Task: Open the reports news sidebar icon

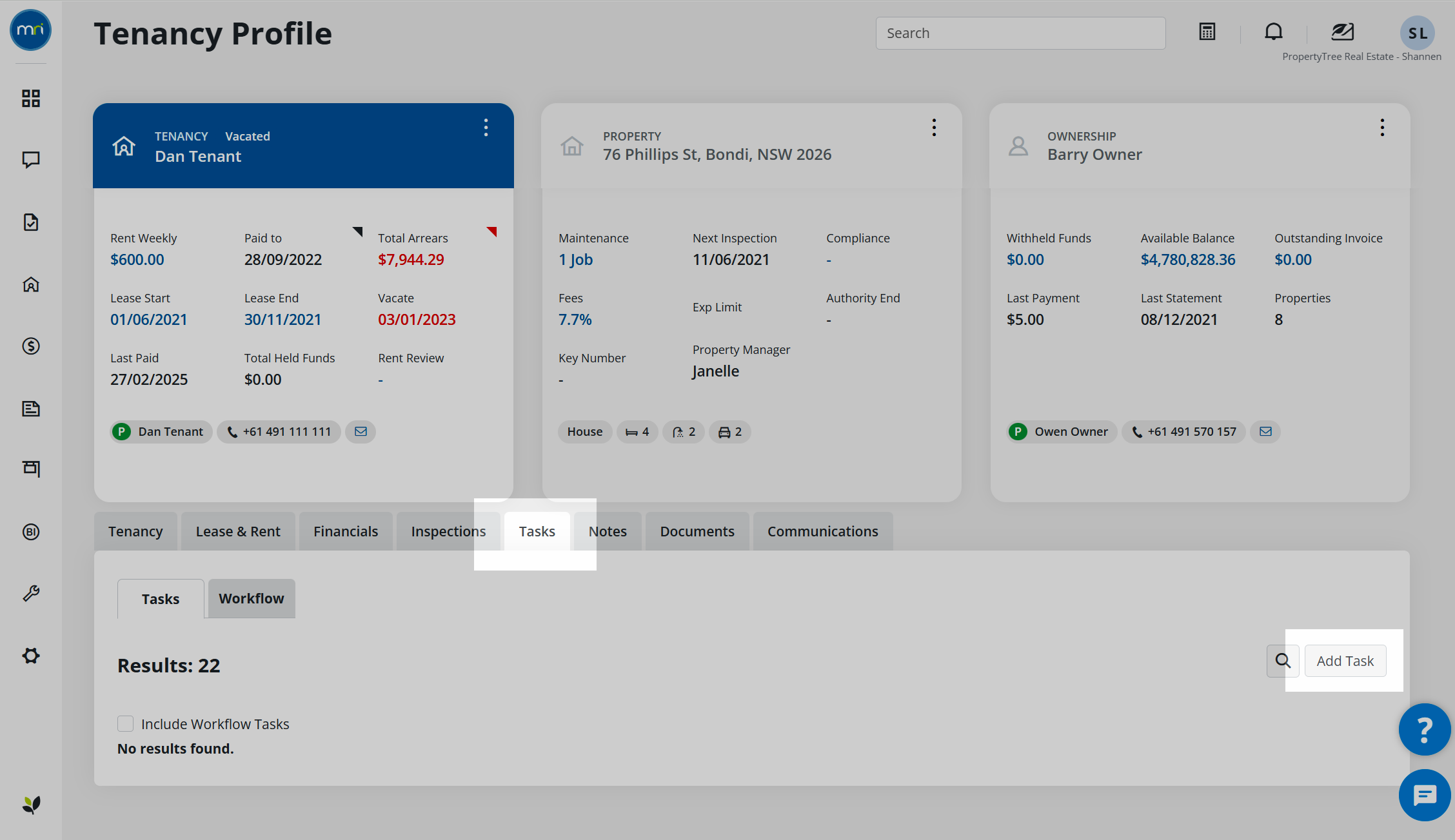Action: [x=30, y=408]
